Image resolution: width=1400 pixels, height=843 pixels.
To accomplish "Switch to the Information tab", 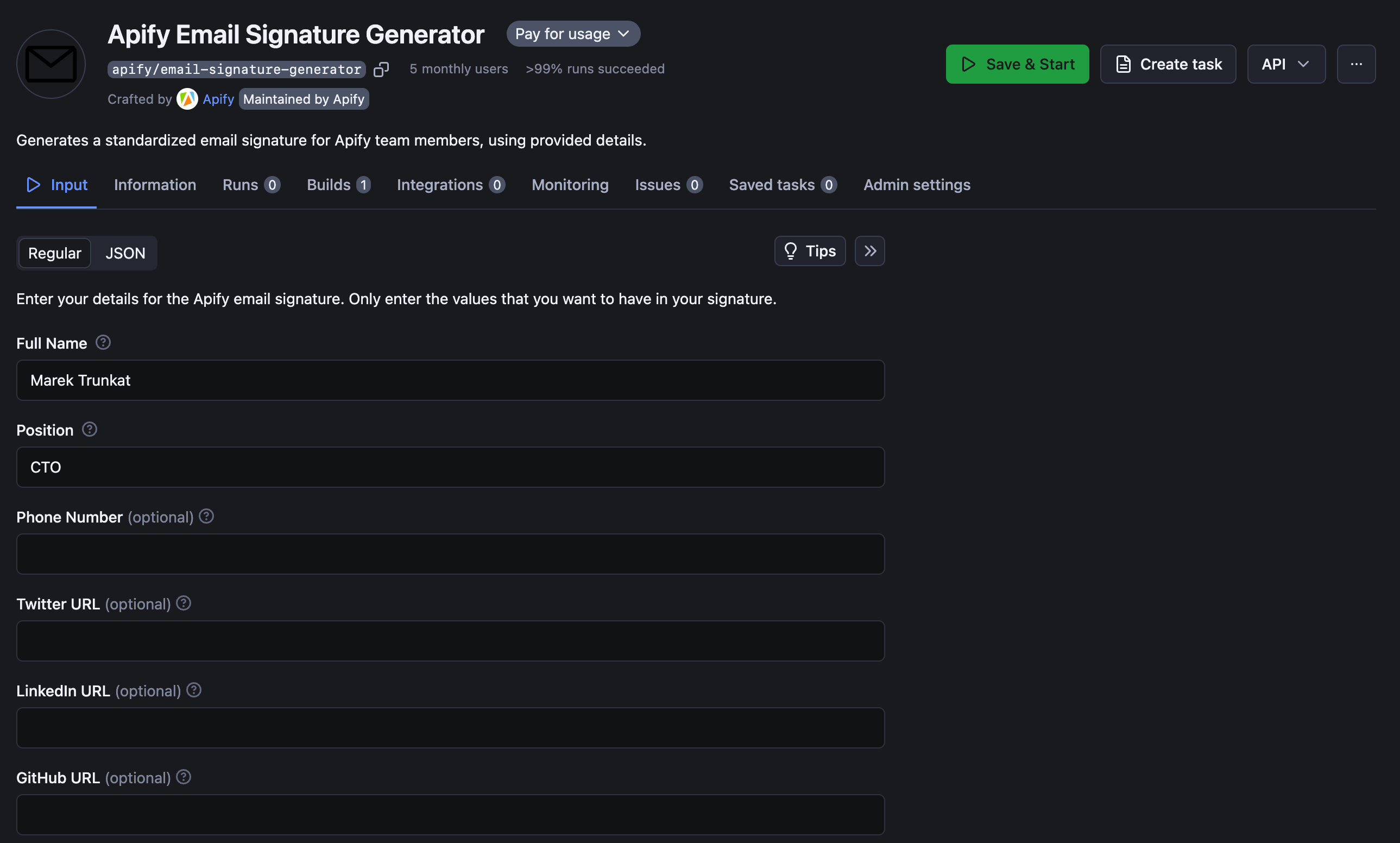I will 154,185.
